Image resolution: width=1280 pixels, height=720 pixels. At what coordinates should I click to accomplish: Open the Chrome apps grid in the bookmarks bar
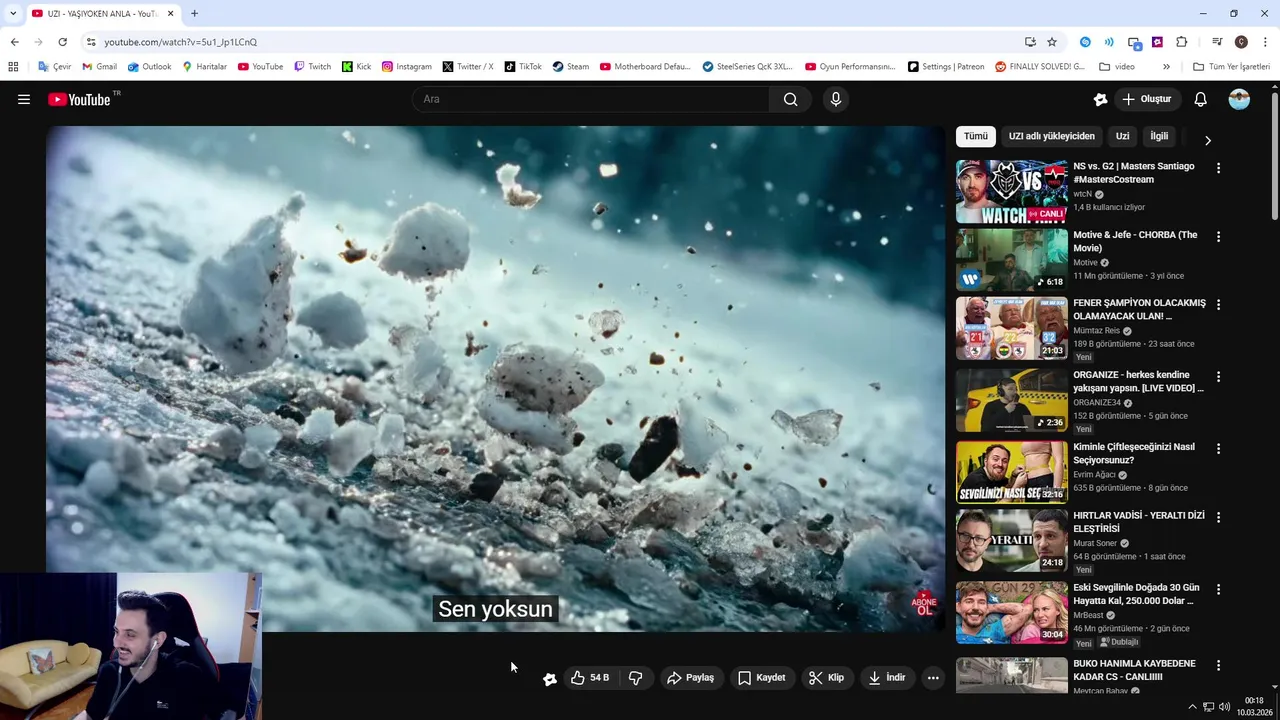click(x=13, y=67)
